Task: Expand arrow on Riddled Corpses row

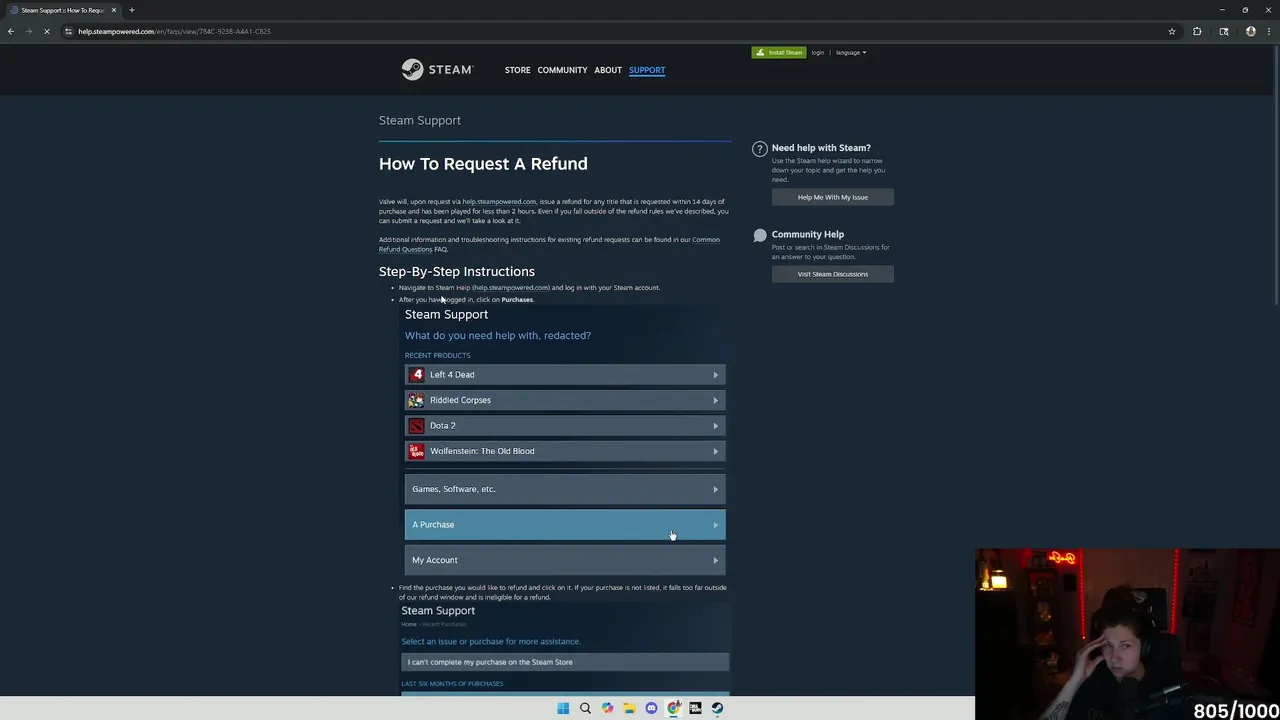Action: click(x=715, y=400)
